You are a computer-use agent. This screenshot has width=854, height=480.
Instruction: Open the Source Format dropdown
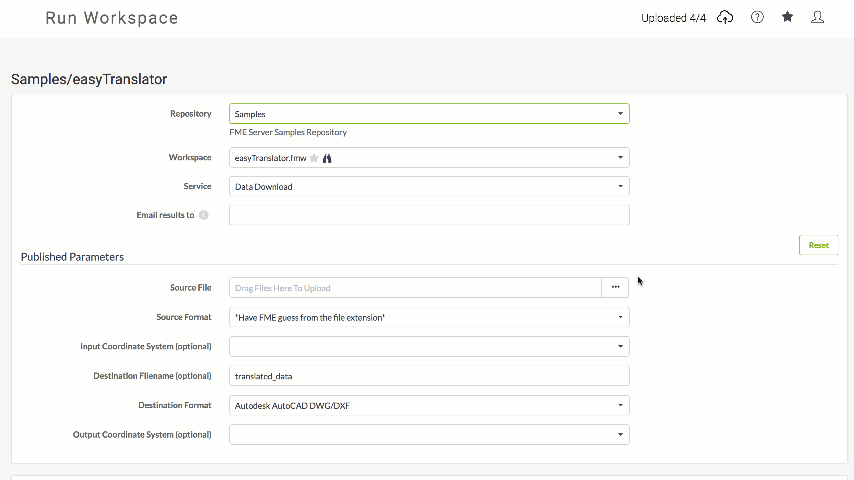pyautogui.click(x=429, y=317)
